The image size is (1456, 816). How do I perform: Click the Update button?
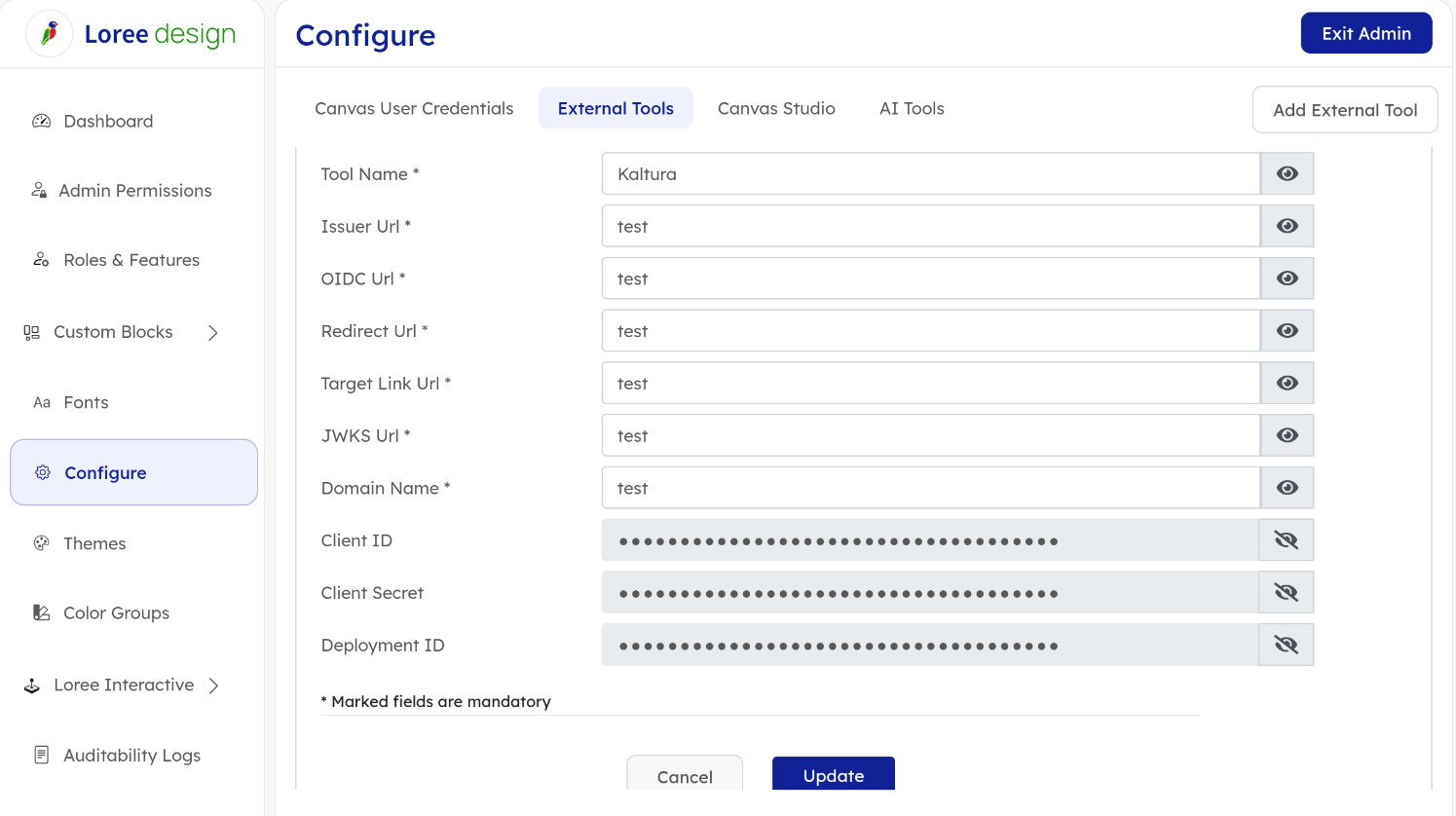click(x=833, y=774)
